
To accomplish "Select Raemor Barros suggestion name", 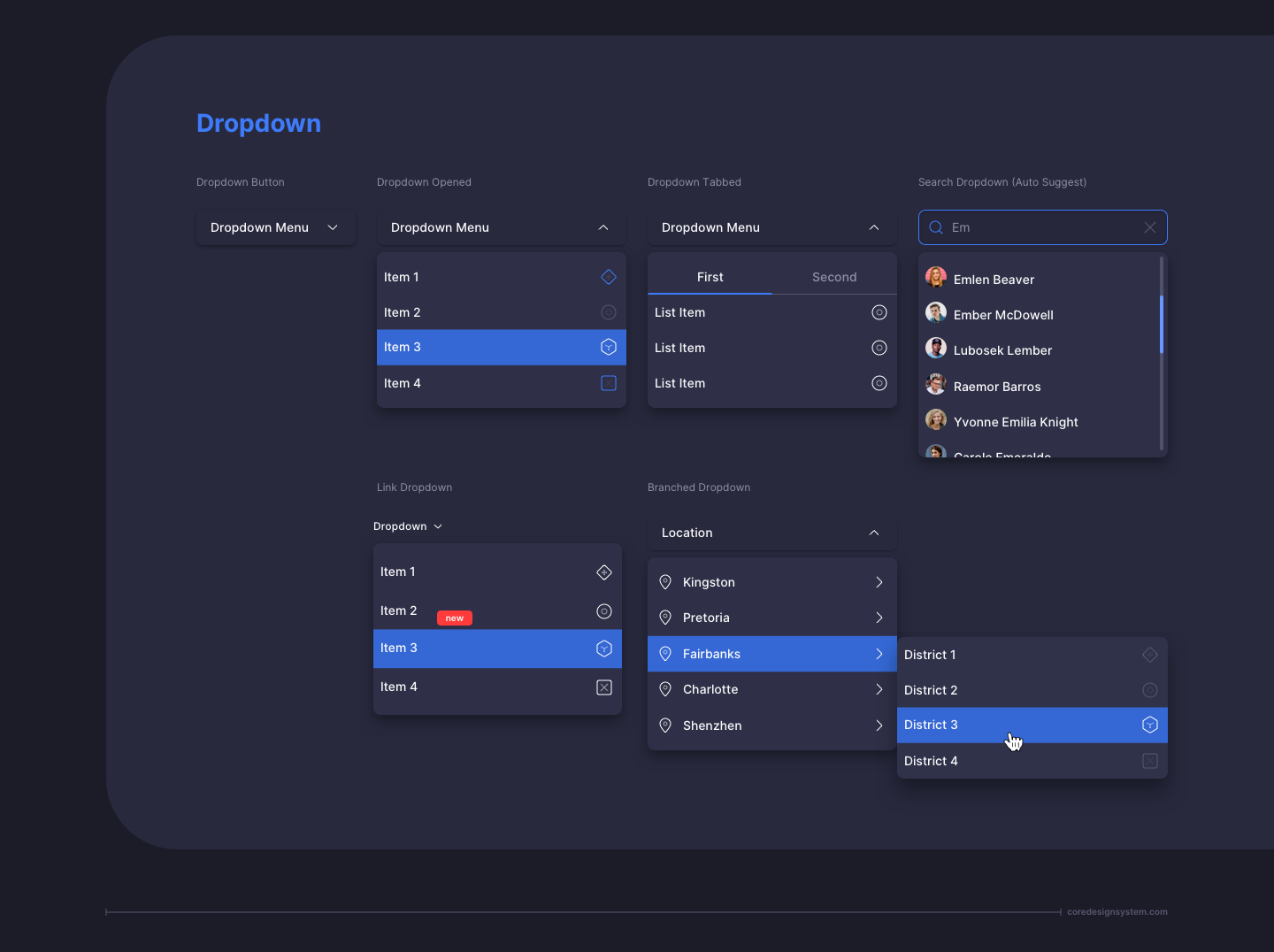I will [997, 387].
